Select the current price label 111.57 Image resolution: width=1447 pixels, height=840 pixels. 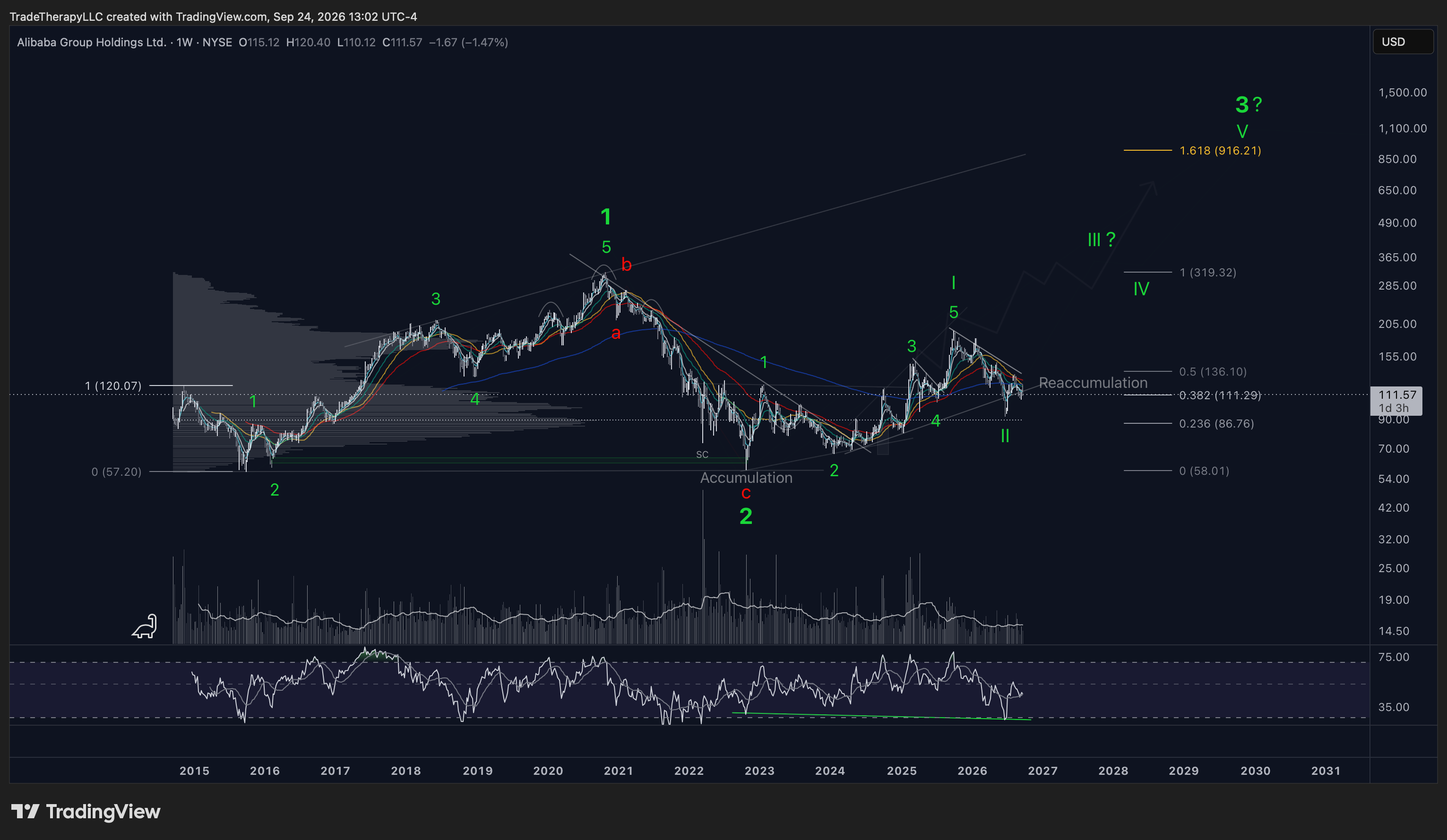coord(1396,394)
